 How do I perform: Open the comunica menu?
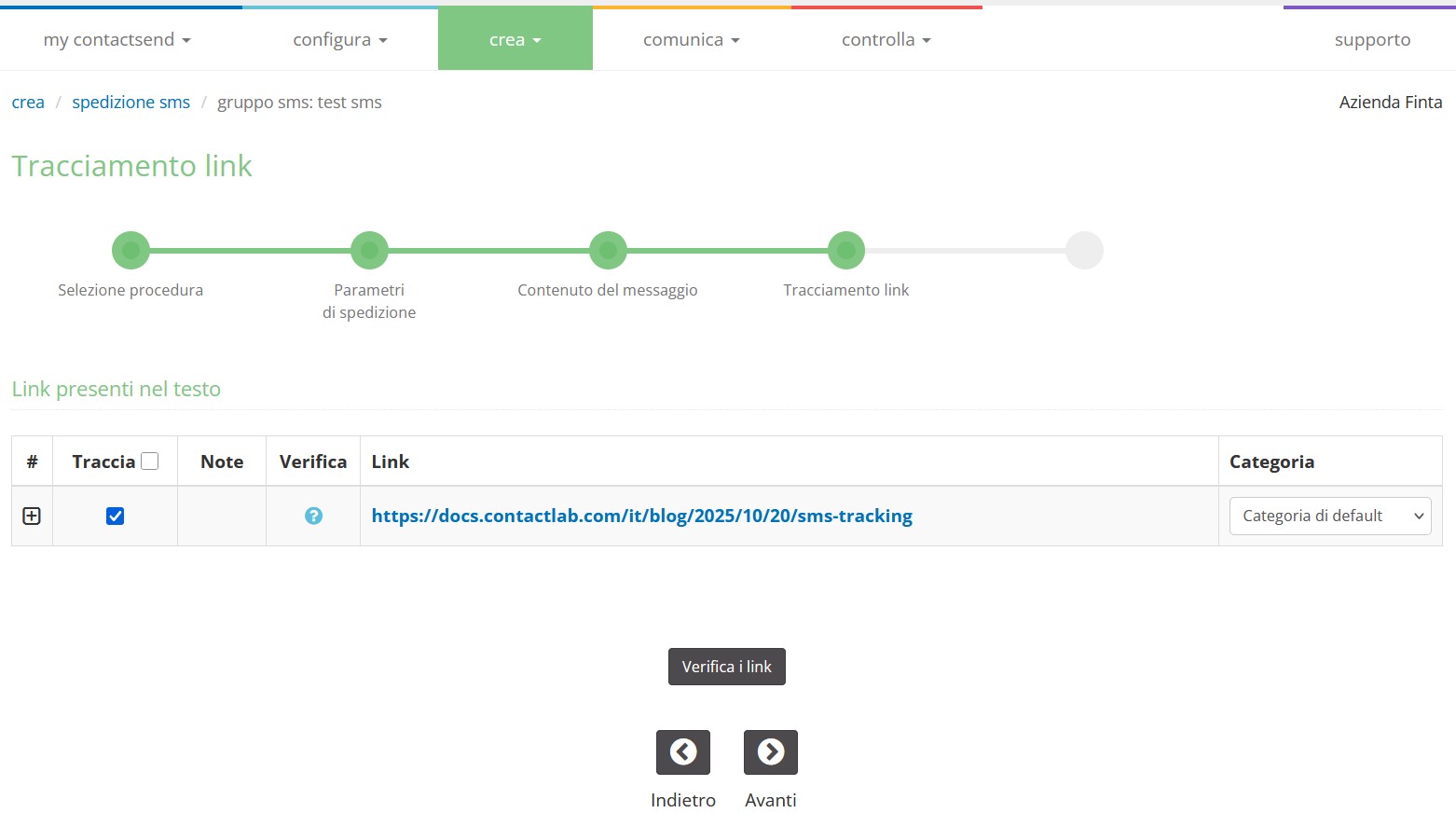691,40
